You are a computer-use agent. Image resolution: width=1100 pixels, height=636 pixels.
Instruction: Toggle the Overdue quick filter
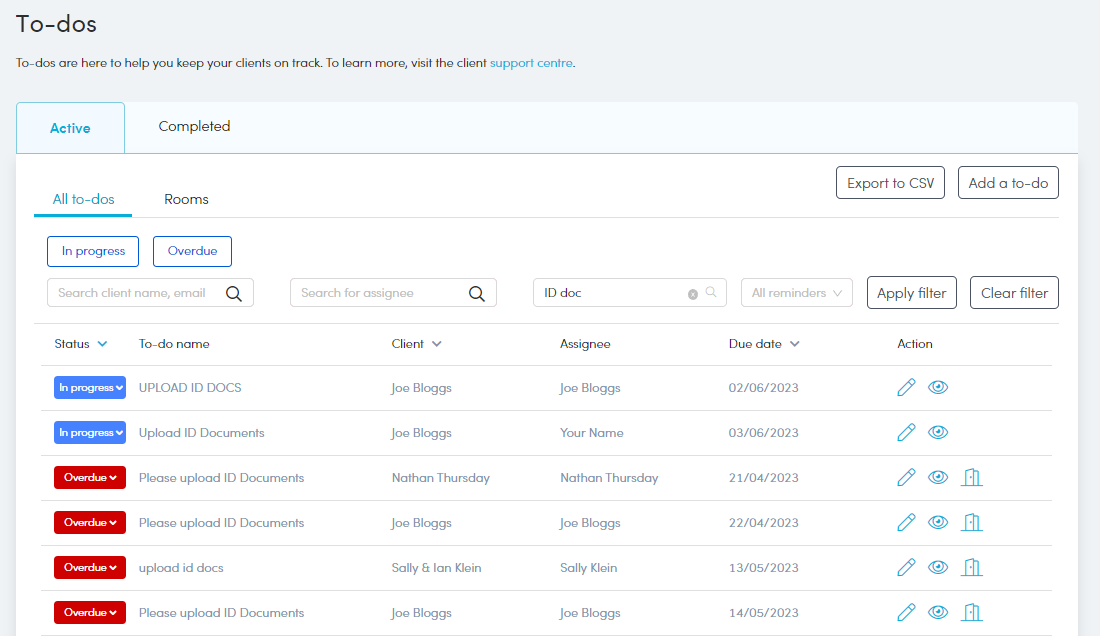[192, 251]
